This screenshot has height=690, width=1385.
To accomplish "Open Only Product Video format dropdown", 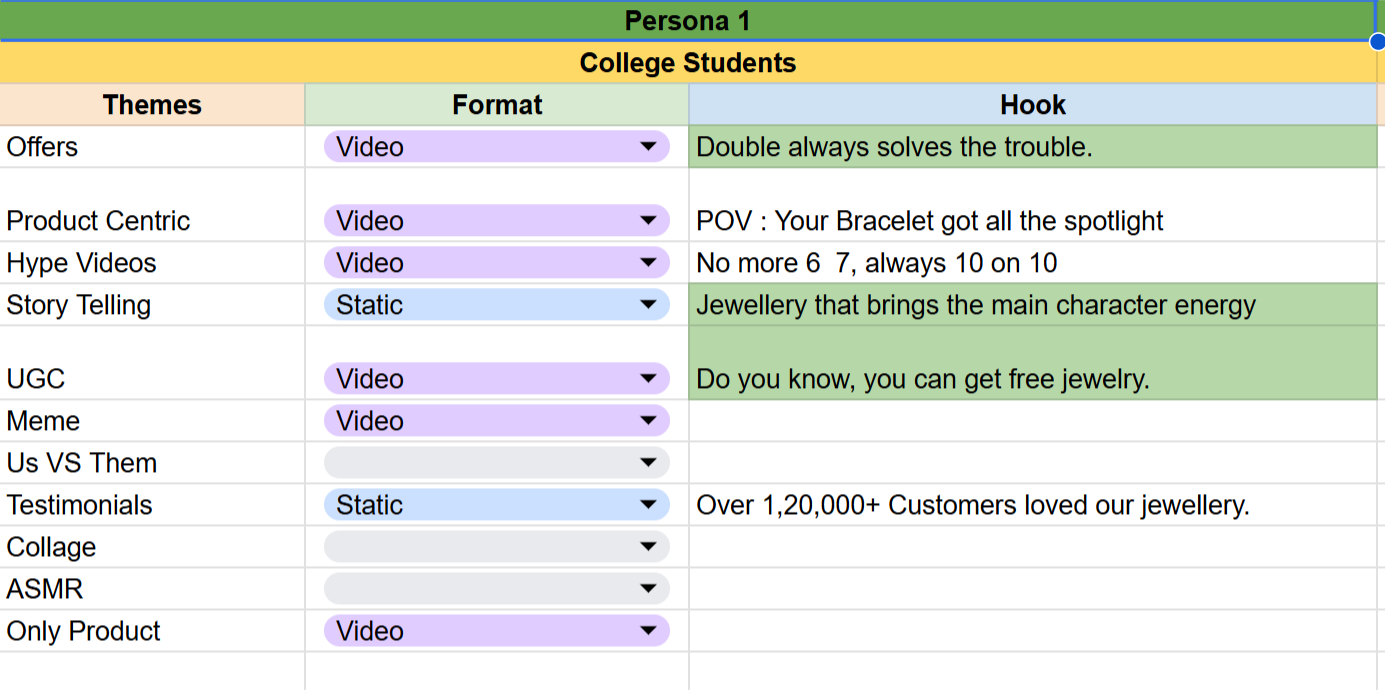I will point(648,631).
